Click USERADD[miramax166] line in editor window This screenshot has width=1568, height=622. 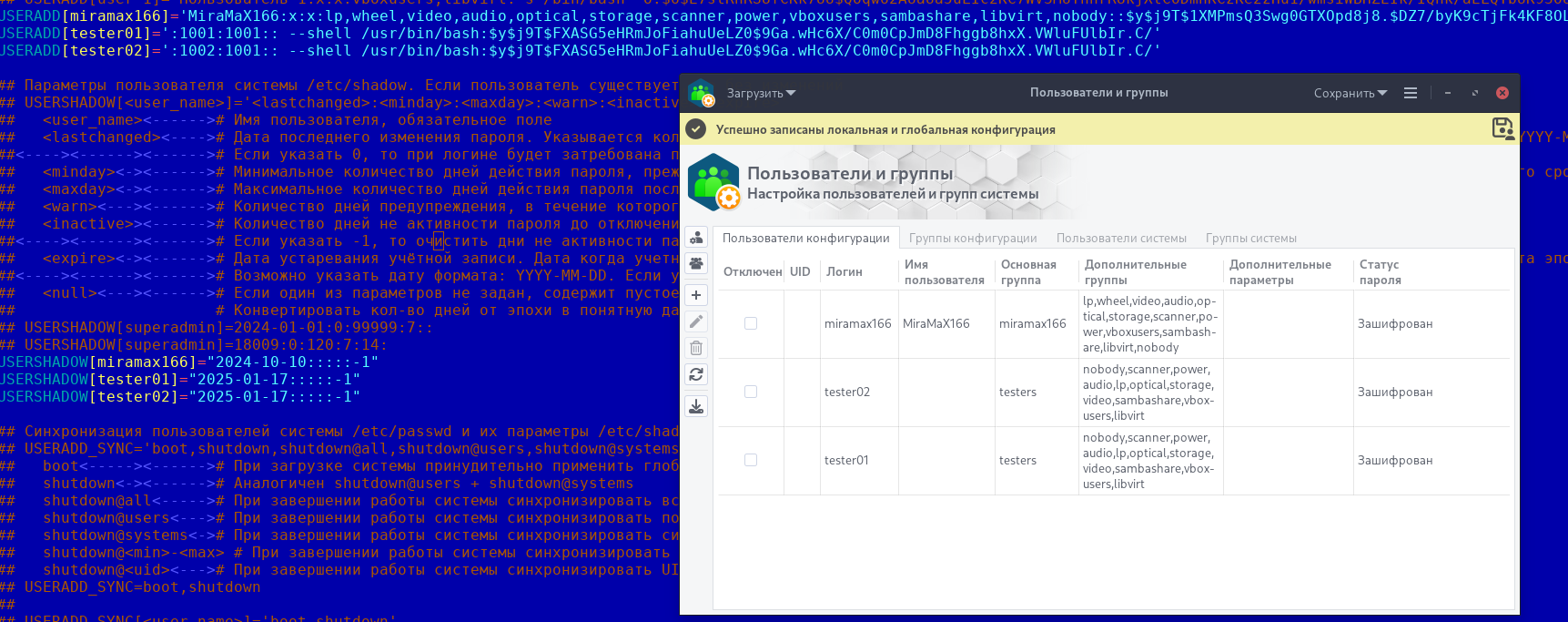coord(784,15)
